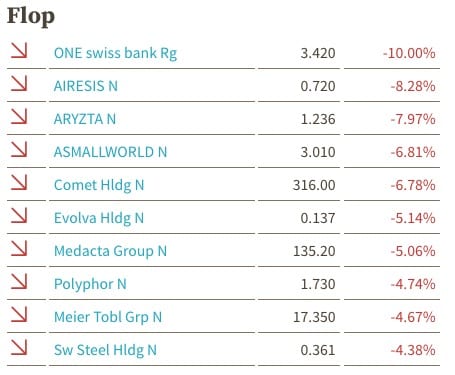Open the ONE swiss bank Rg stock link

tap(115, 53)
